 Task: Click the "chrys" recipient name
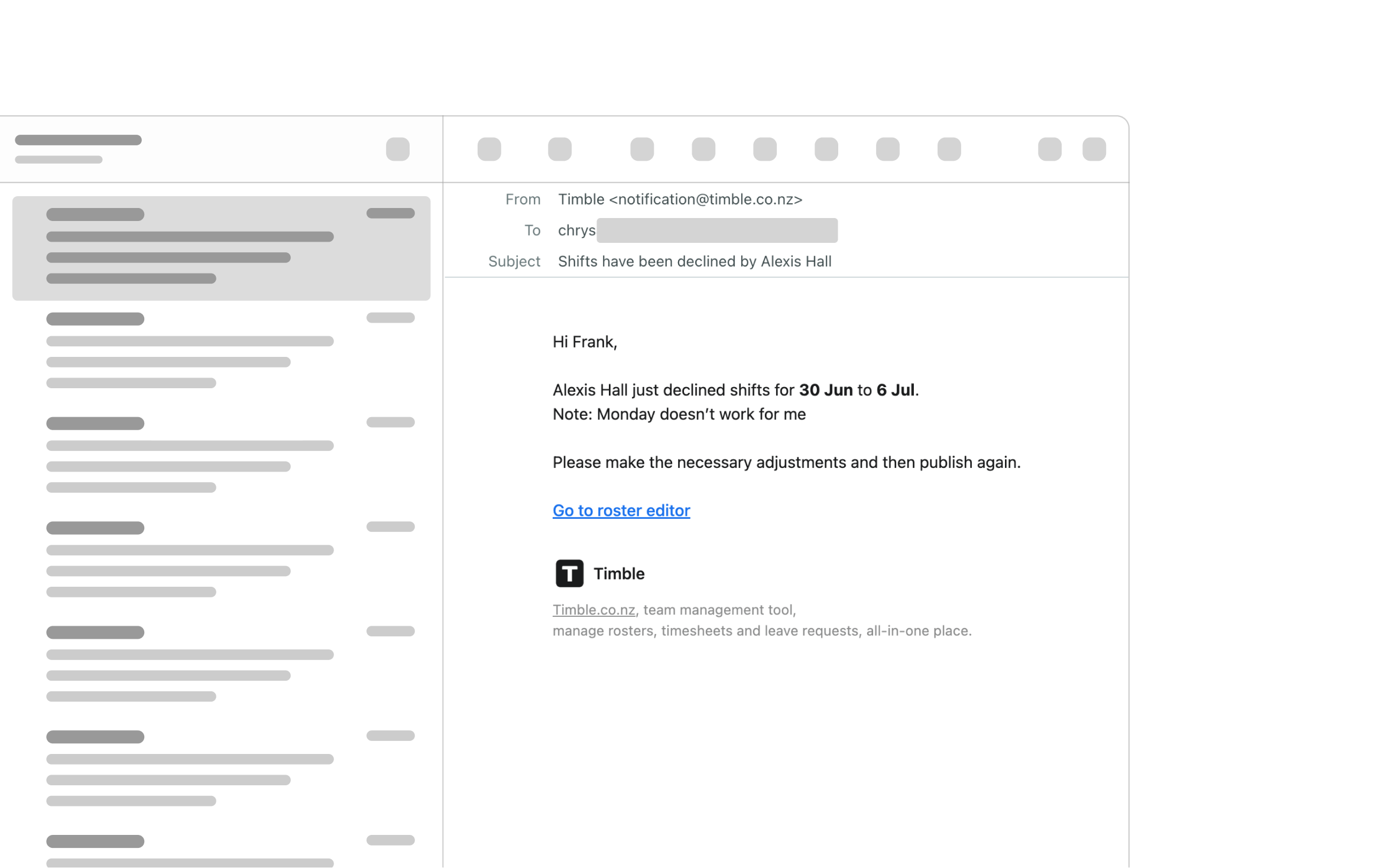tap(576, 230)
